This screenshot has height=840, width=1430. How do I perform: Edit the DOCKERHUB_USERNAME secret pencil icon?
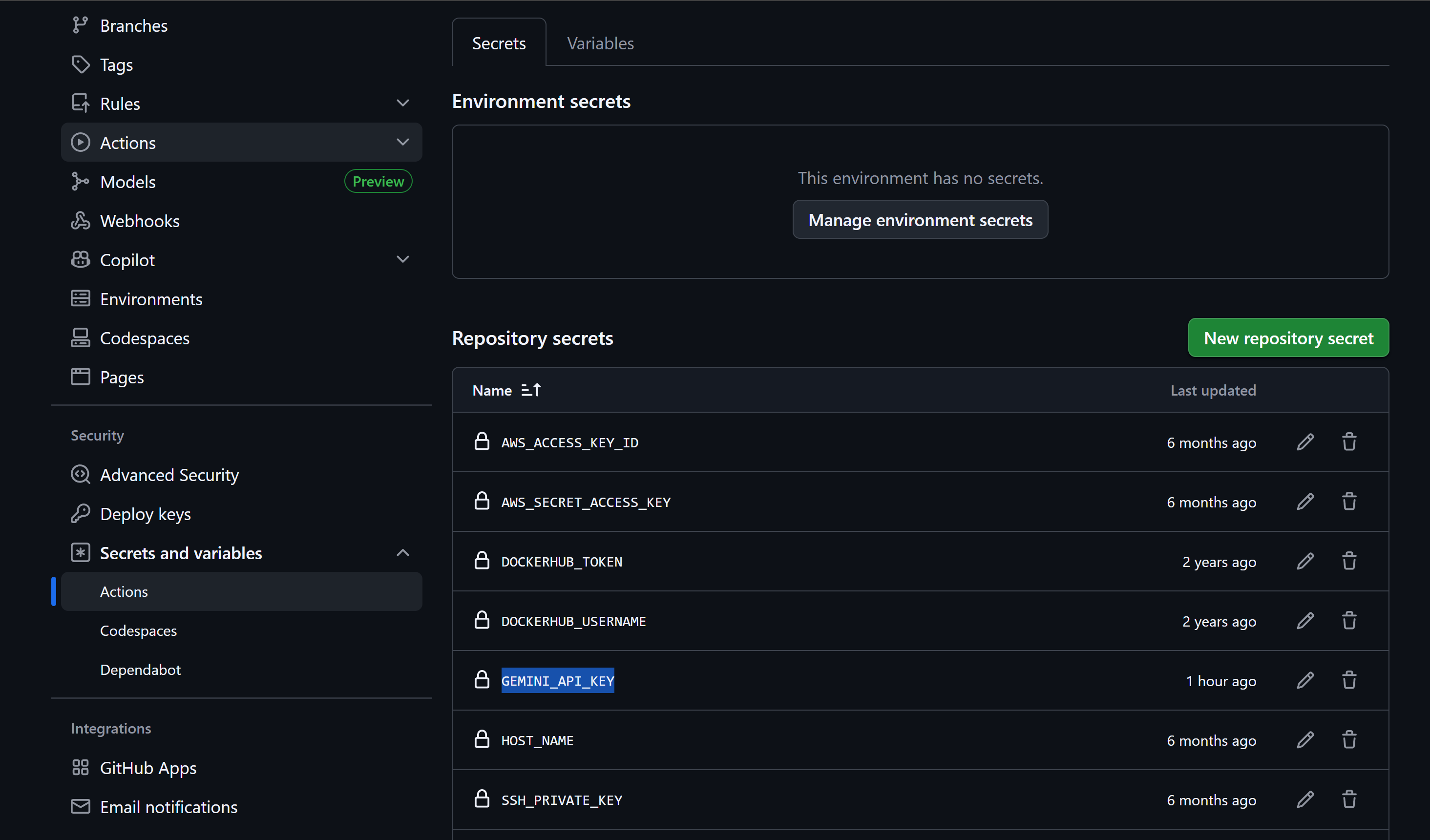click(1305, 621)
